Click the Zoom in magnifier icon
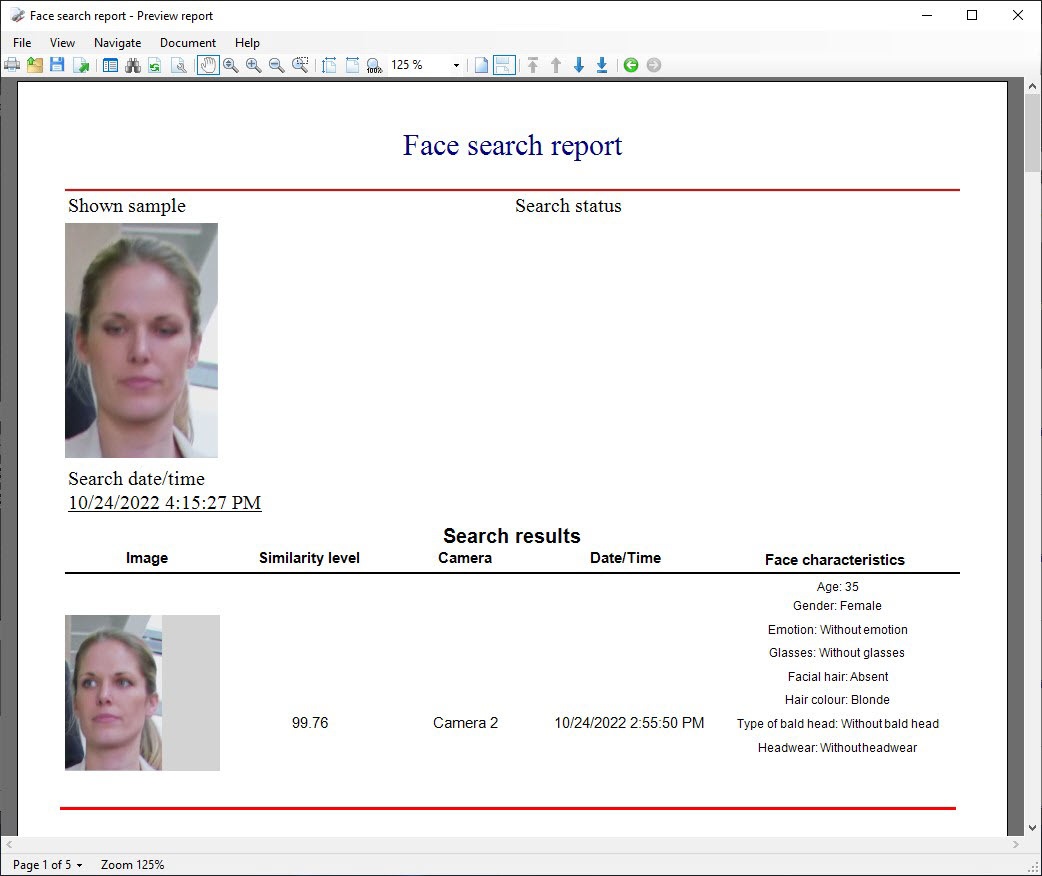Viewport: 1042px width, 876px height. click(x=254, y=65)
